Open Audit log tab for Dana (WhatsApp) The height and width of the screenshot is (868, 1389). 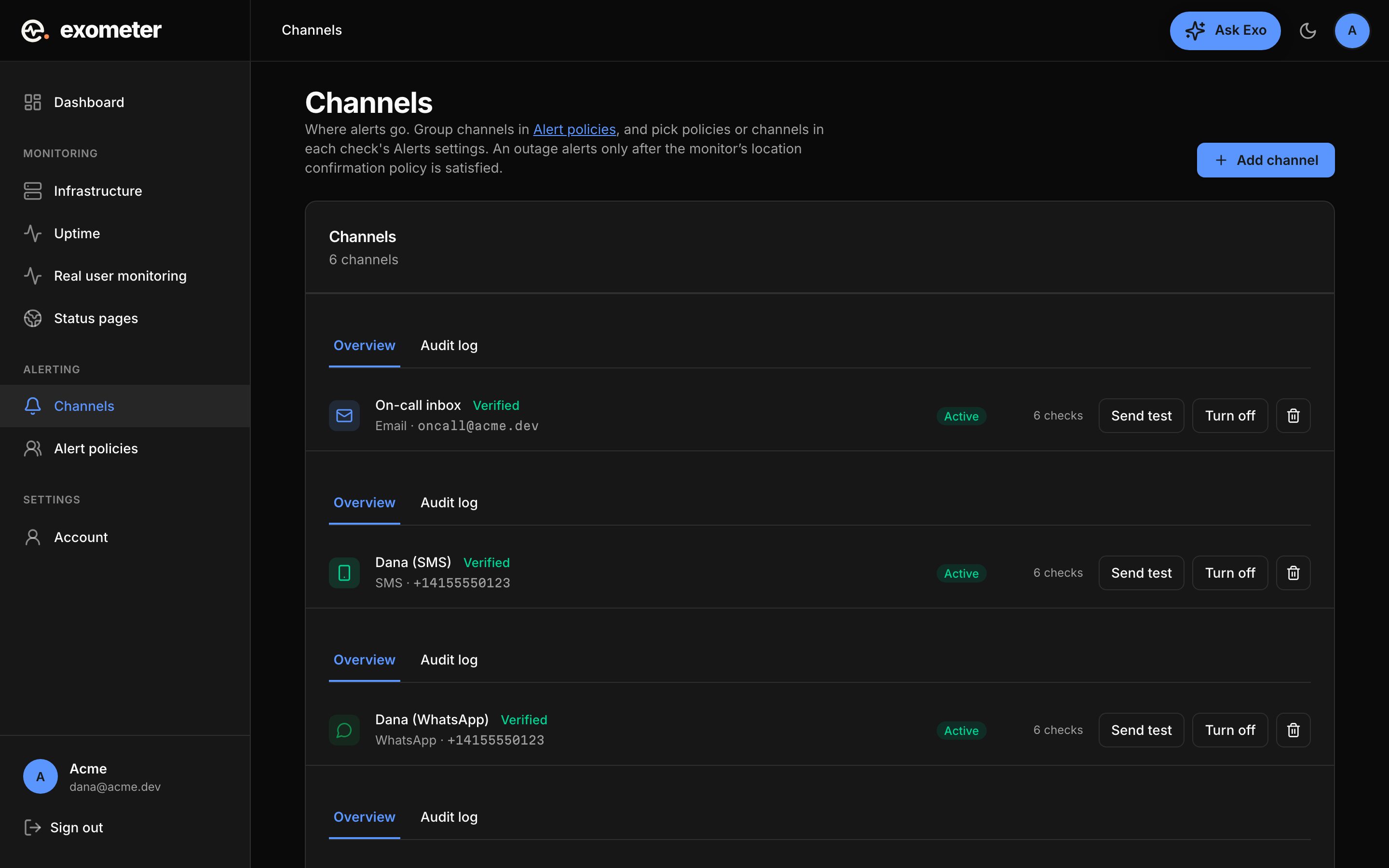[x=449, y=660]
